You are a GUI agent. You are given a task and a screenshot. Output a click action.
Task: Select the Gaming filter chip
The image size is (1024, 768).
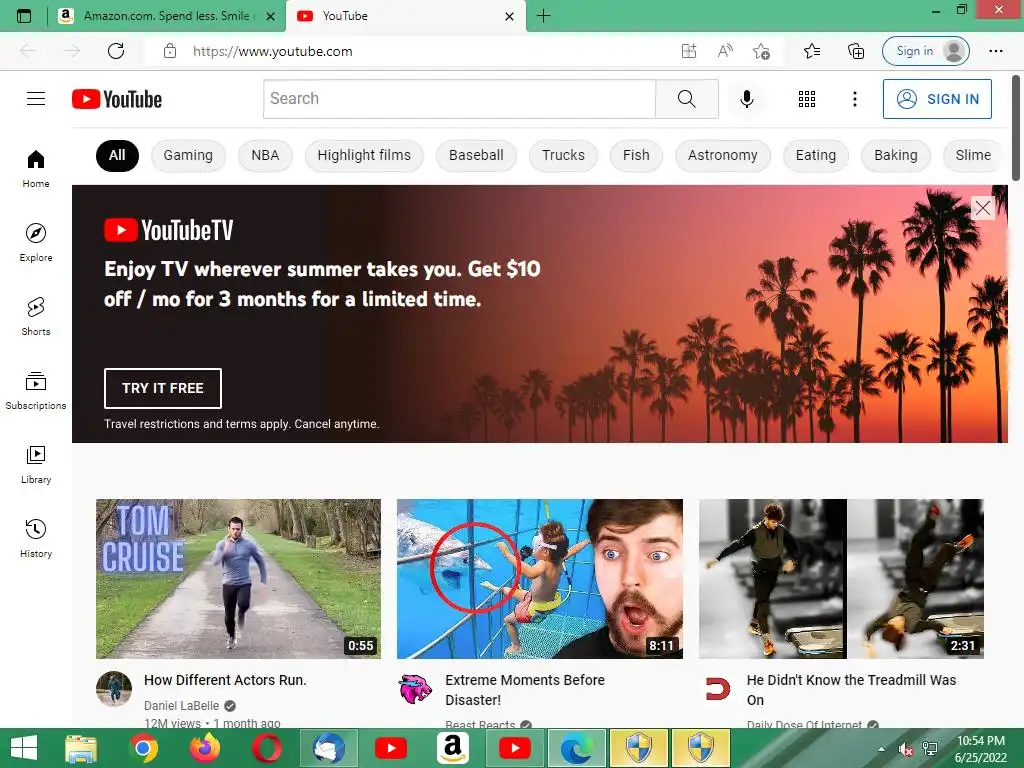[x=188, y=155]
